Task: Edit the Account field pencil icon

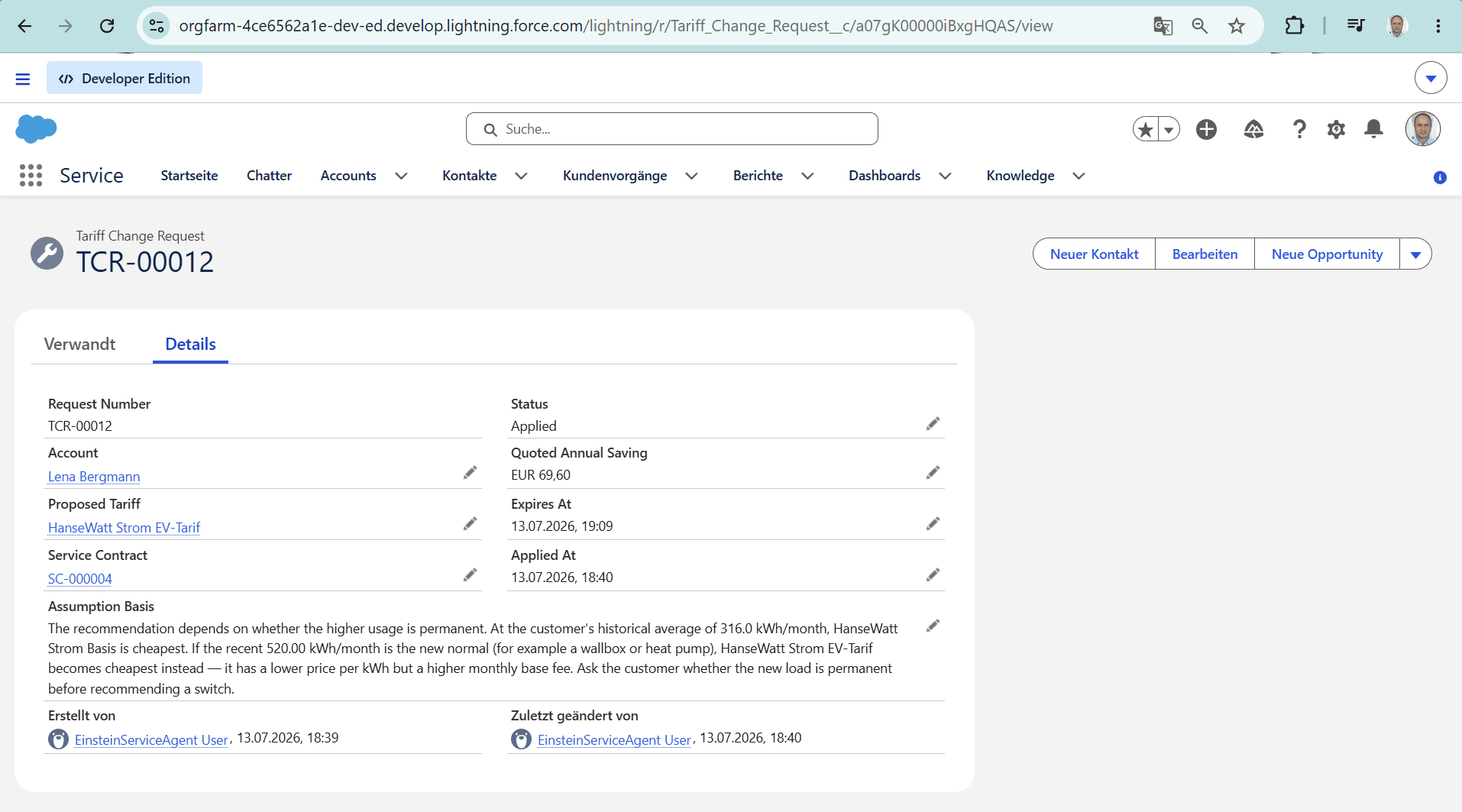Action: (x=470, y=472)
